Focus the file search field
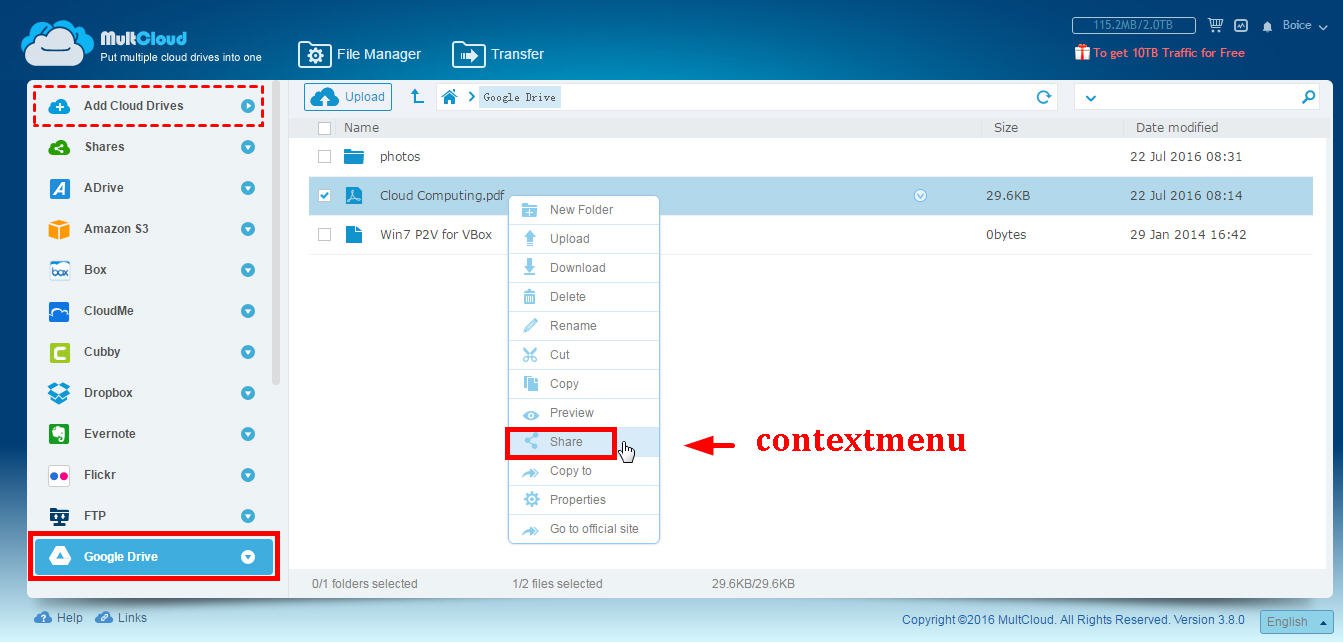This screenshot has width=1343, height=643. pyautogui.click(x=1198, y=97)
